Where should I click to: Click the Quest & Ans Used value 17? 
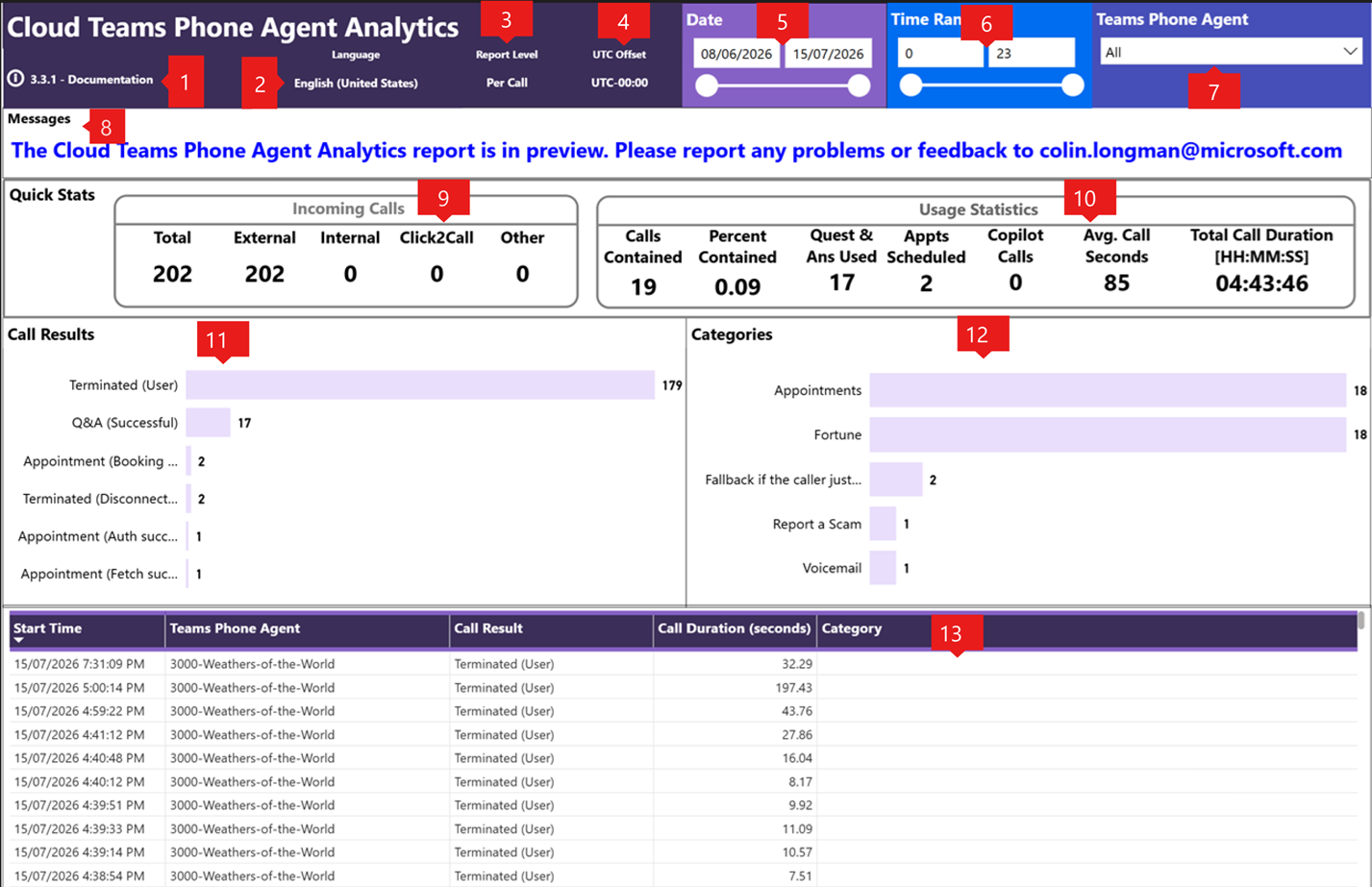(842, 283)
